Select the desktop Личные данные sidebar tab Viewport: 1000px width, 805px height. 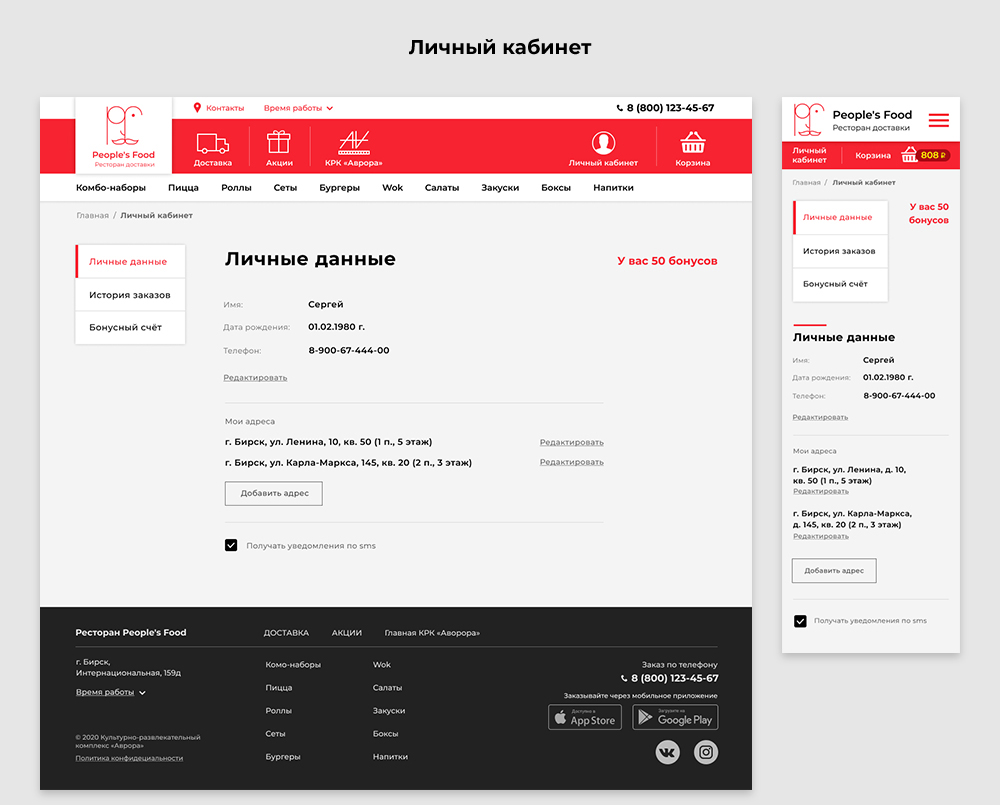[x=130, y=262]
